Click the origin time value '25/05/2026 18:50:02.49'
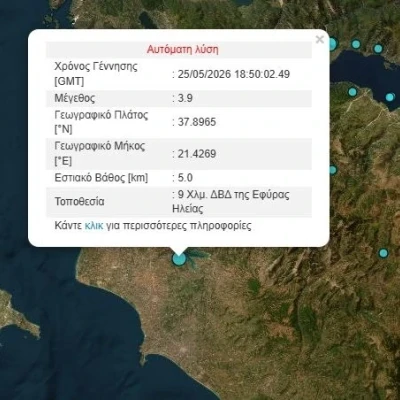 [x=234, y=74]
